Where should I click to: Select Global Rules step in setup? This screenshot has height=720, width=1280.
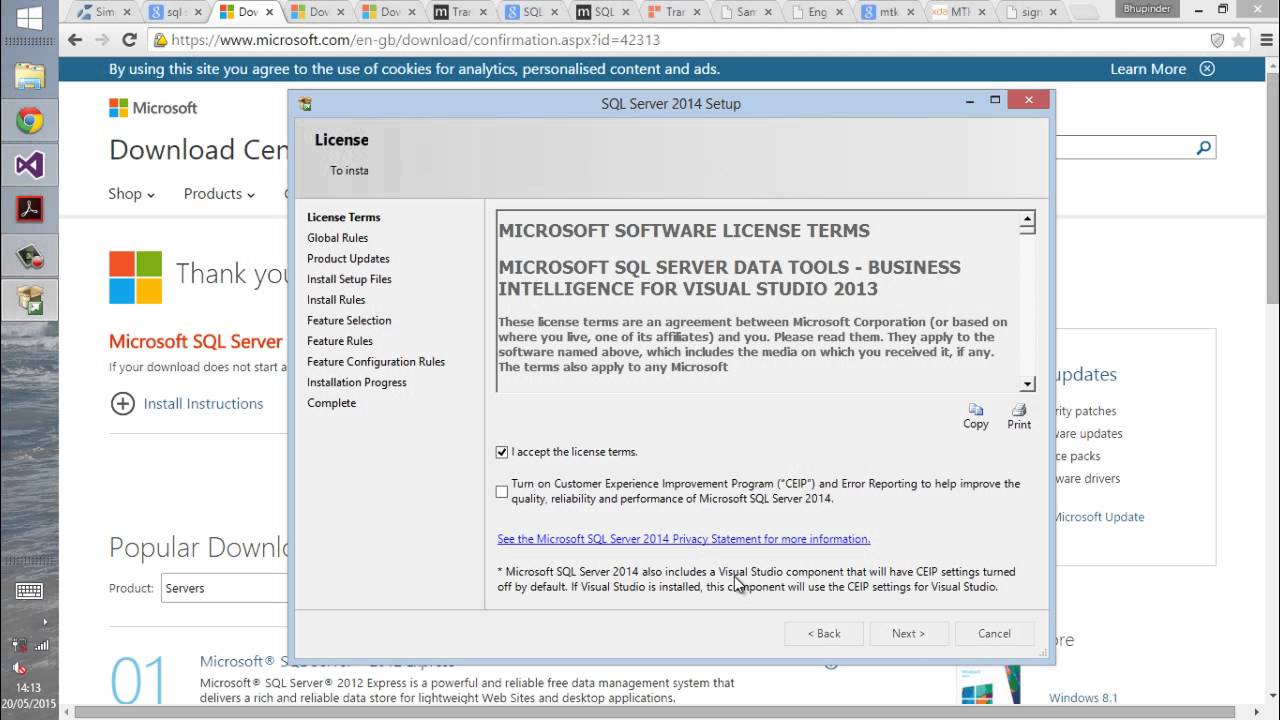pyautogui.click(x=337, y=238)
